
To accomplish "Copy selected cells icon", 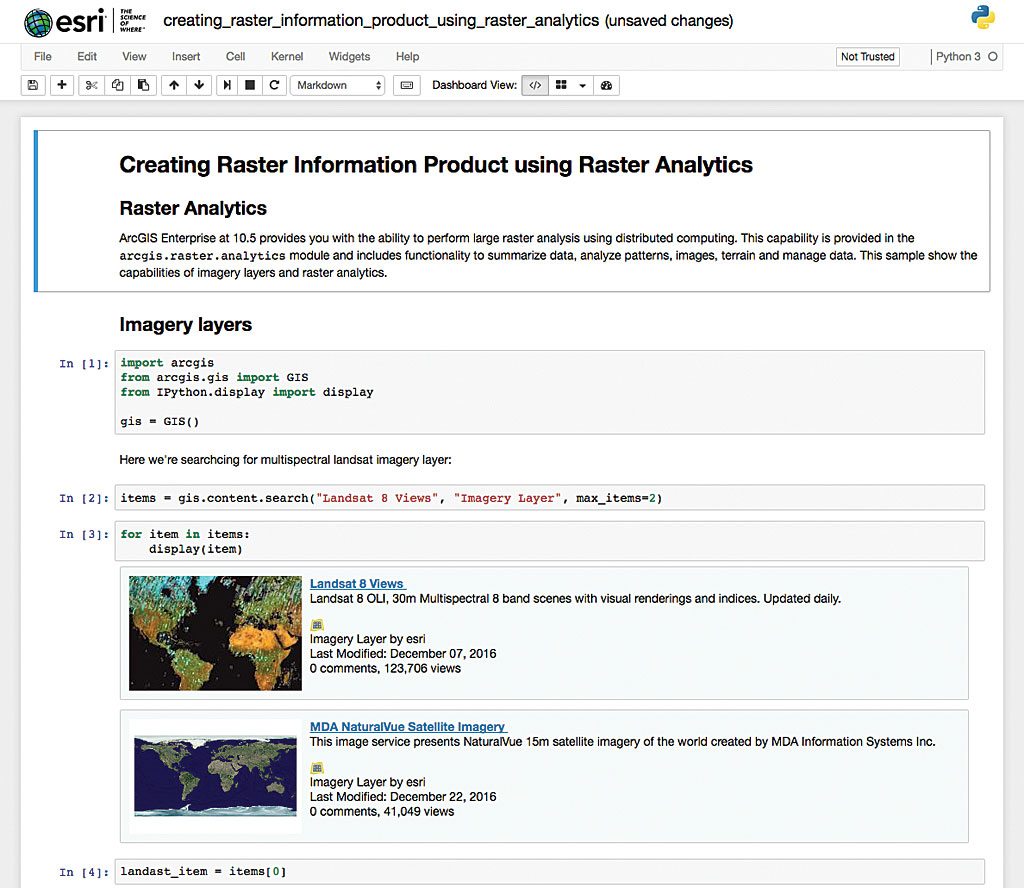I will pos(118,85).
